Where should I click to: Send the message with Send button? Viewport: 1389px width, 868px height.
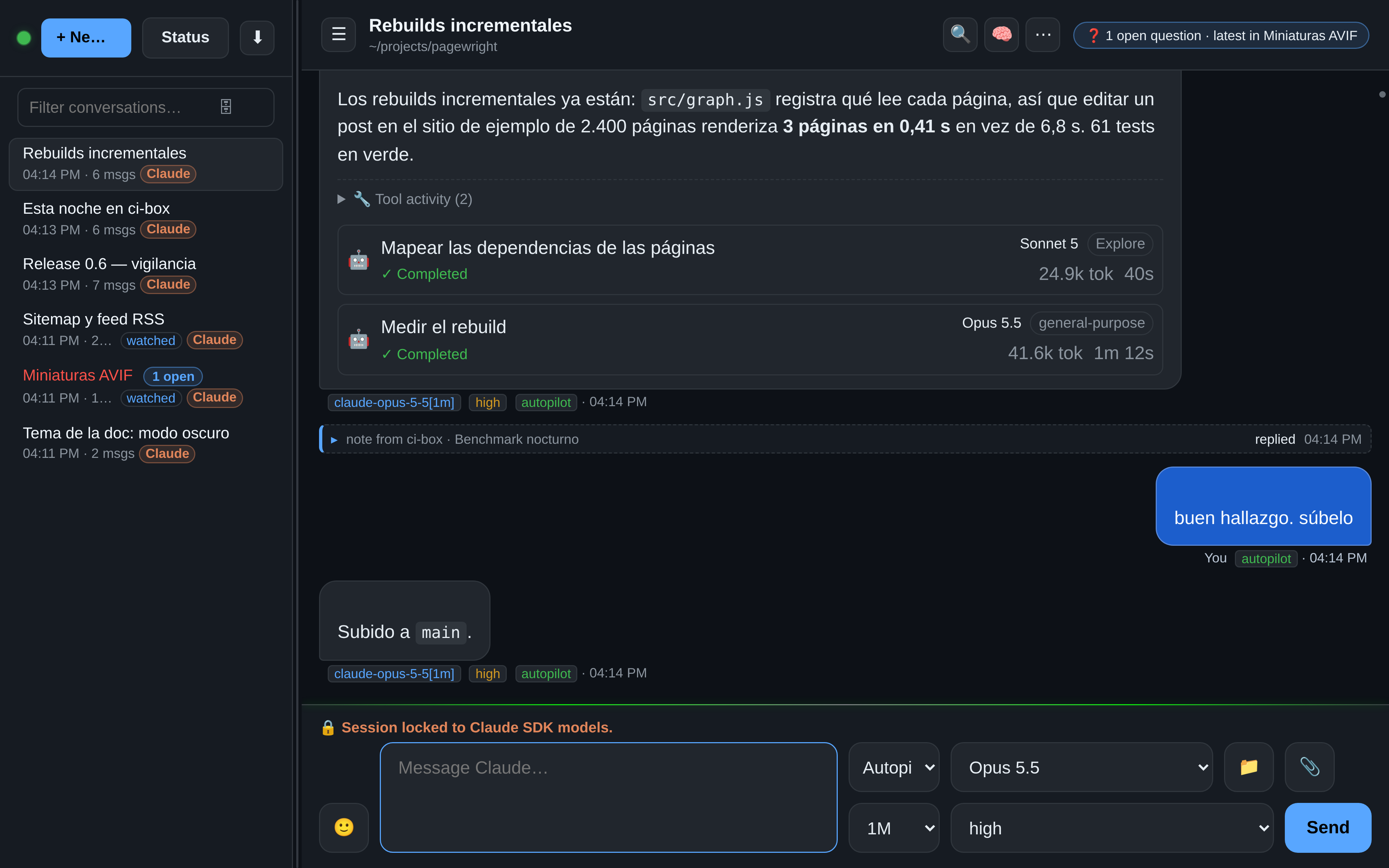tap(1328, 827)
